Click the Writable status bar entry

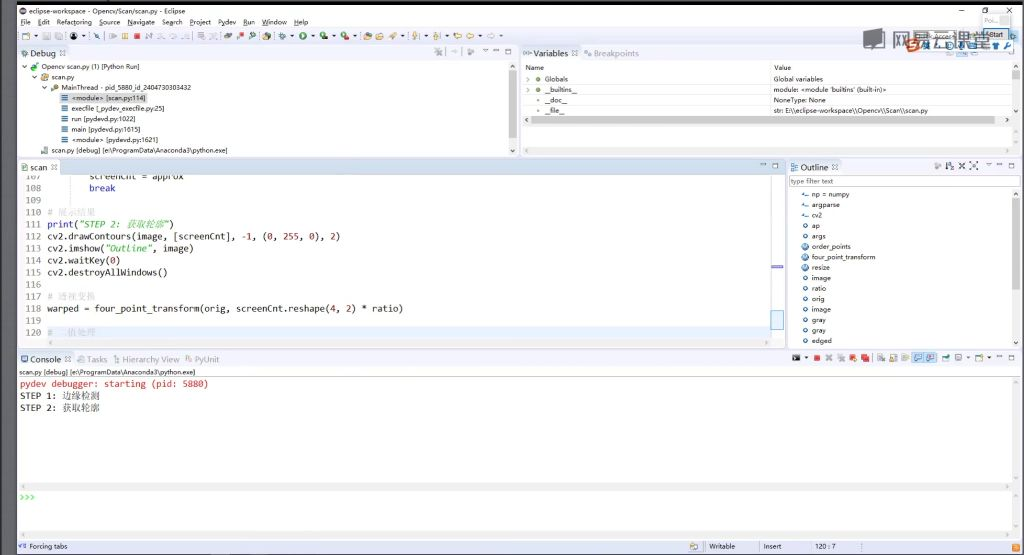coord(722,547)
